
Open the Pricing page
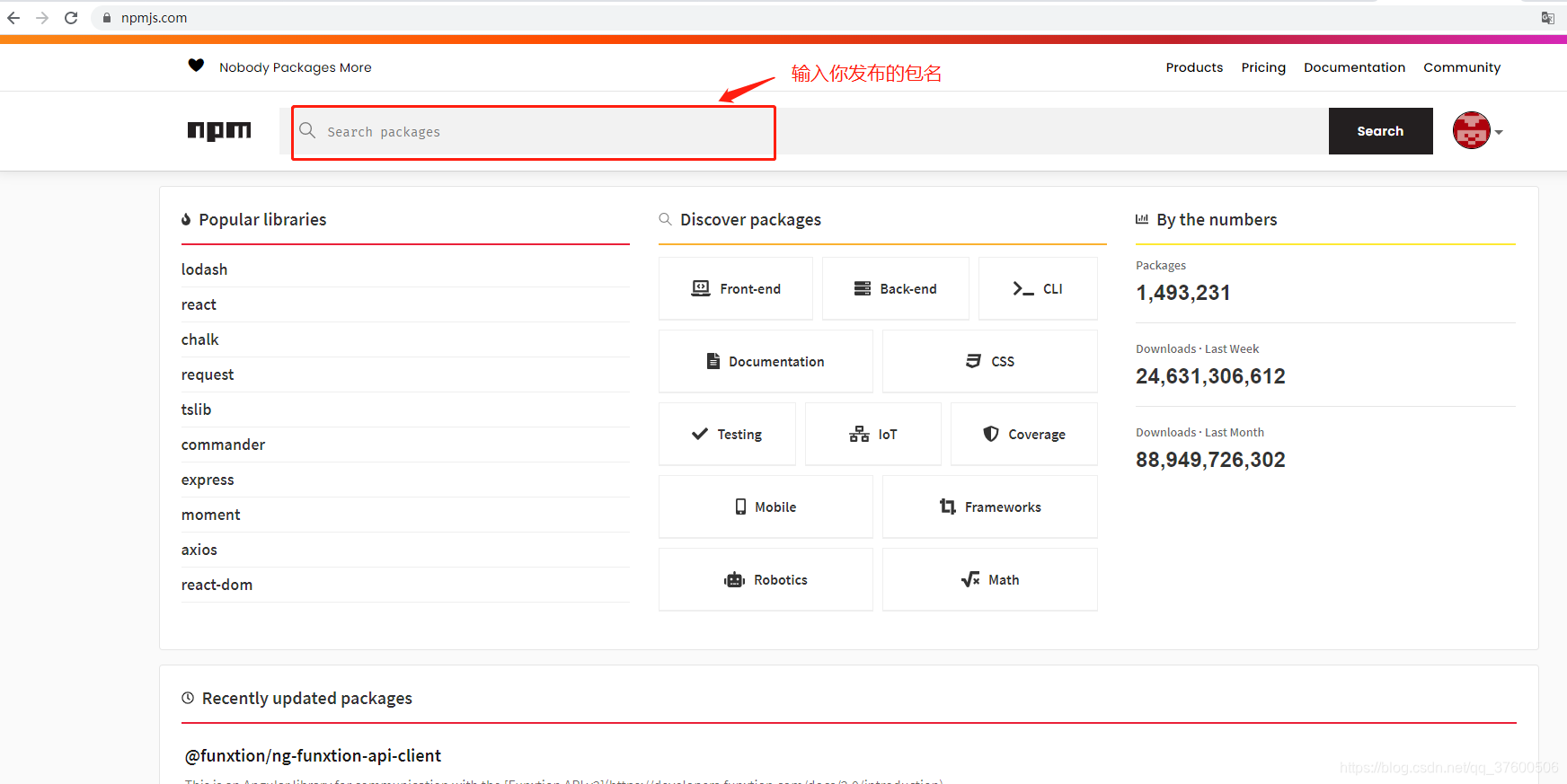(x=1263, y=67)
